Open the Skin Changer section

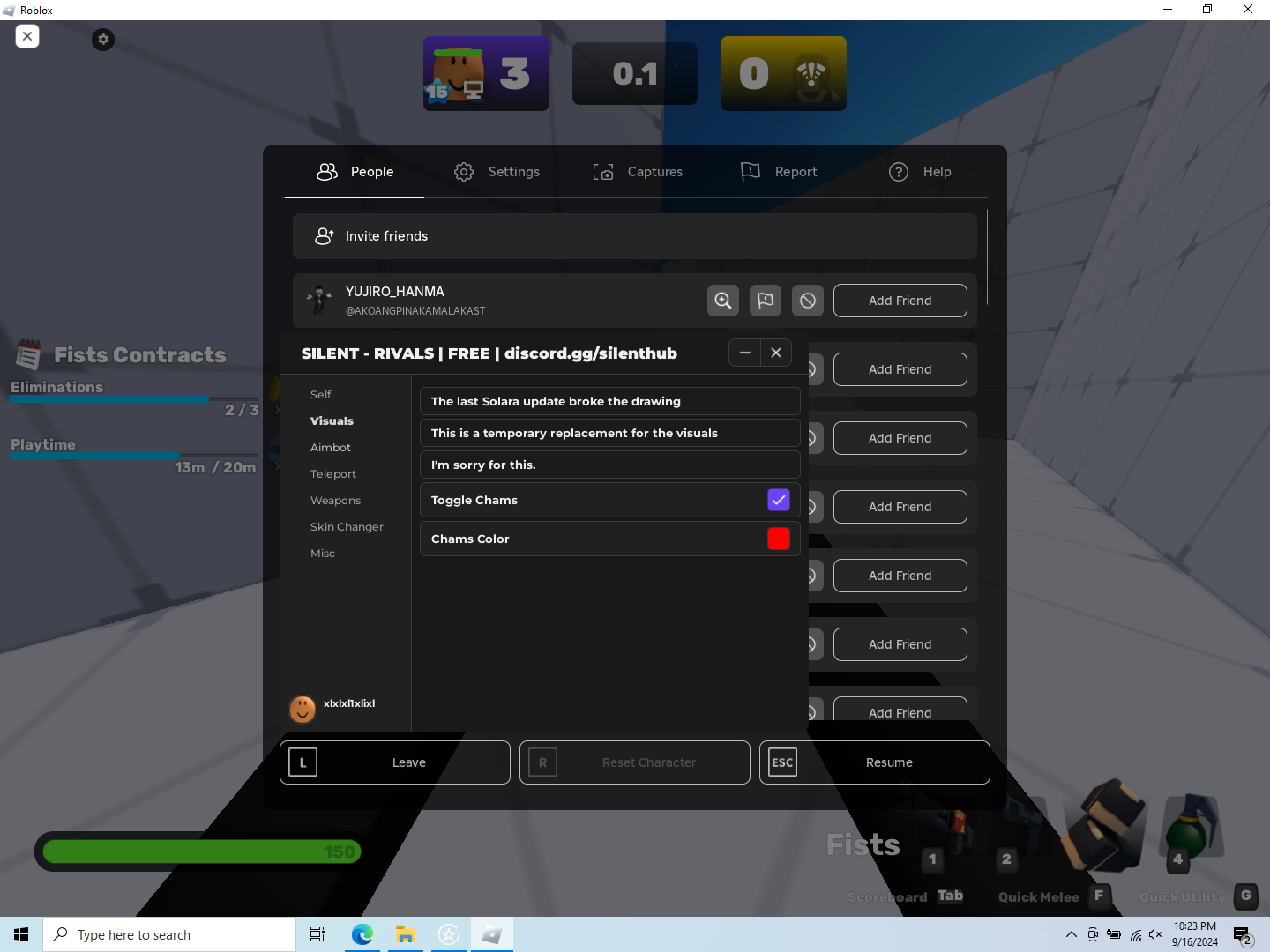347,527
